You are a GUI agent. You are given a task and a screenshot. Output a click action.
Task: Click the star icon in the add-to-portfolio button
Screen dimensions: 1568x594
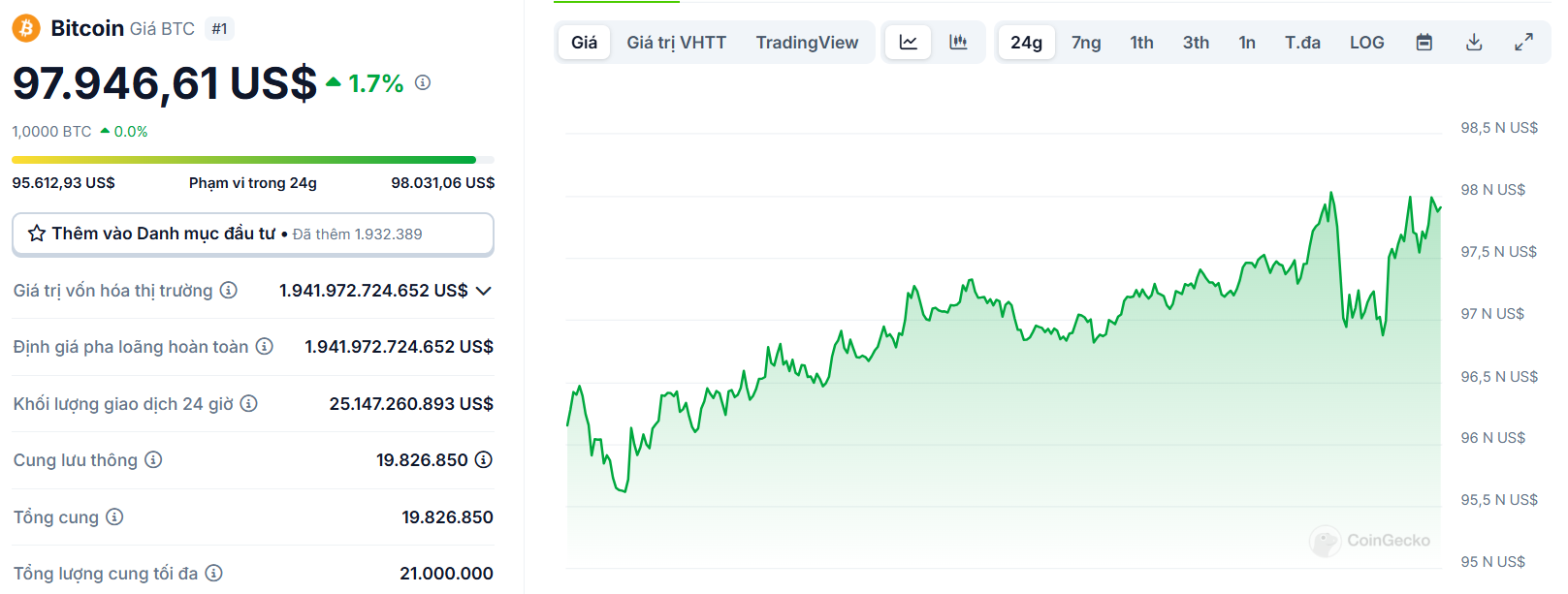37,234
